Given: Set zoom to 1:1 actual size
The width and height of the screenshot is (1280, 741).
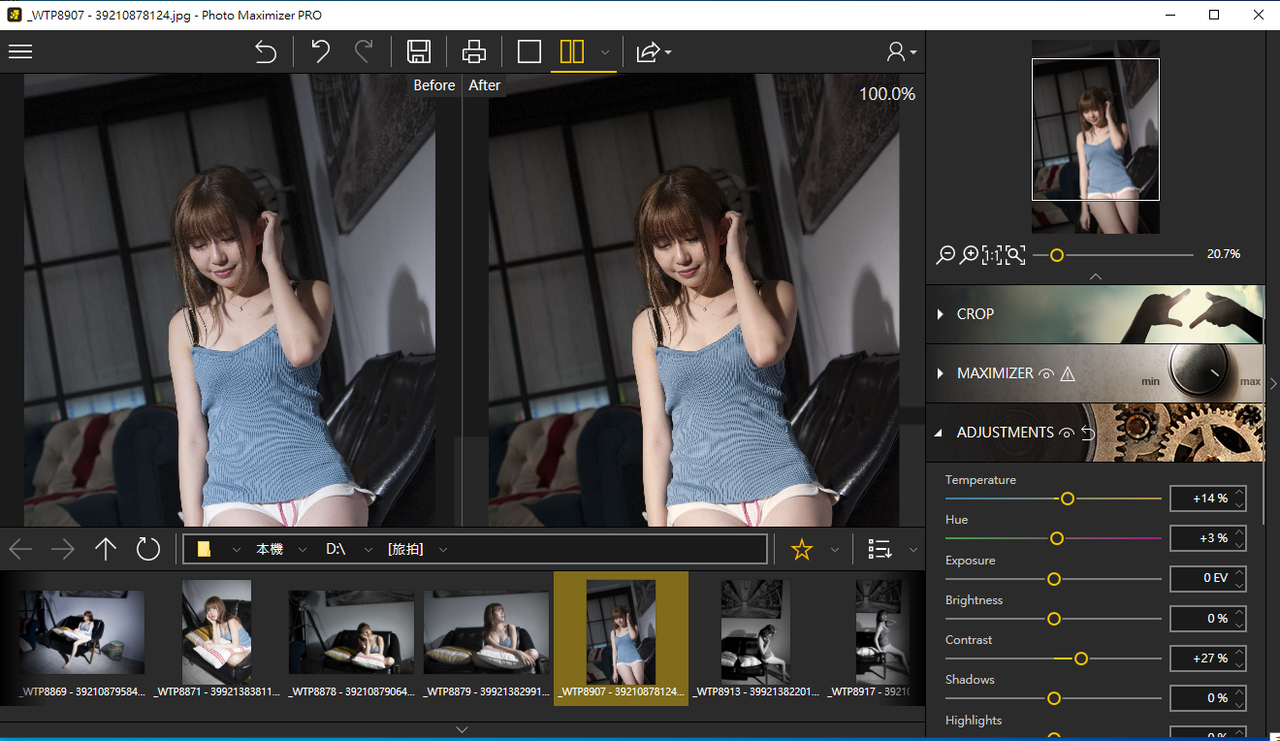Looking at the screenshot, I should click(991, 255).
